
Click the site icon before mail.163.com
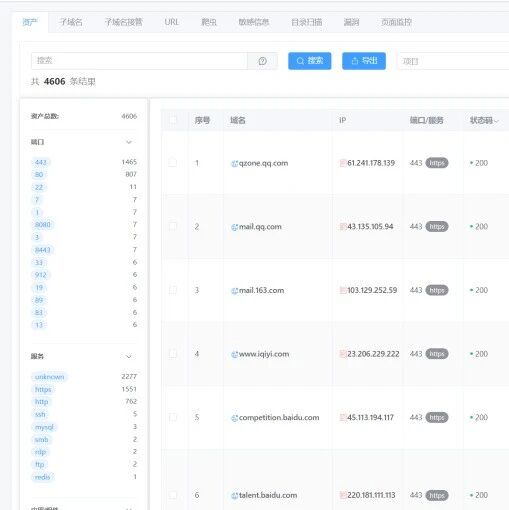coord(235,291)
